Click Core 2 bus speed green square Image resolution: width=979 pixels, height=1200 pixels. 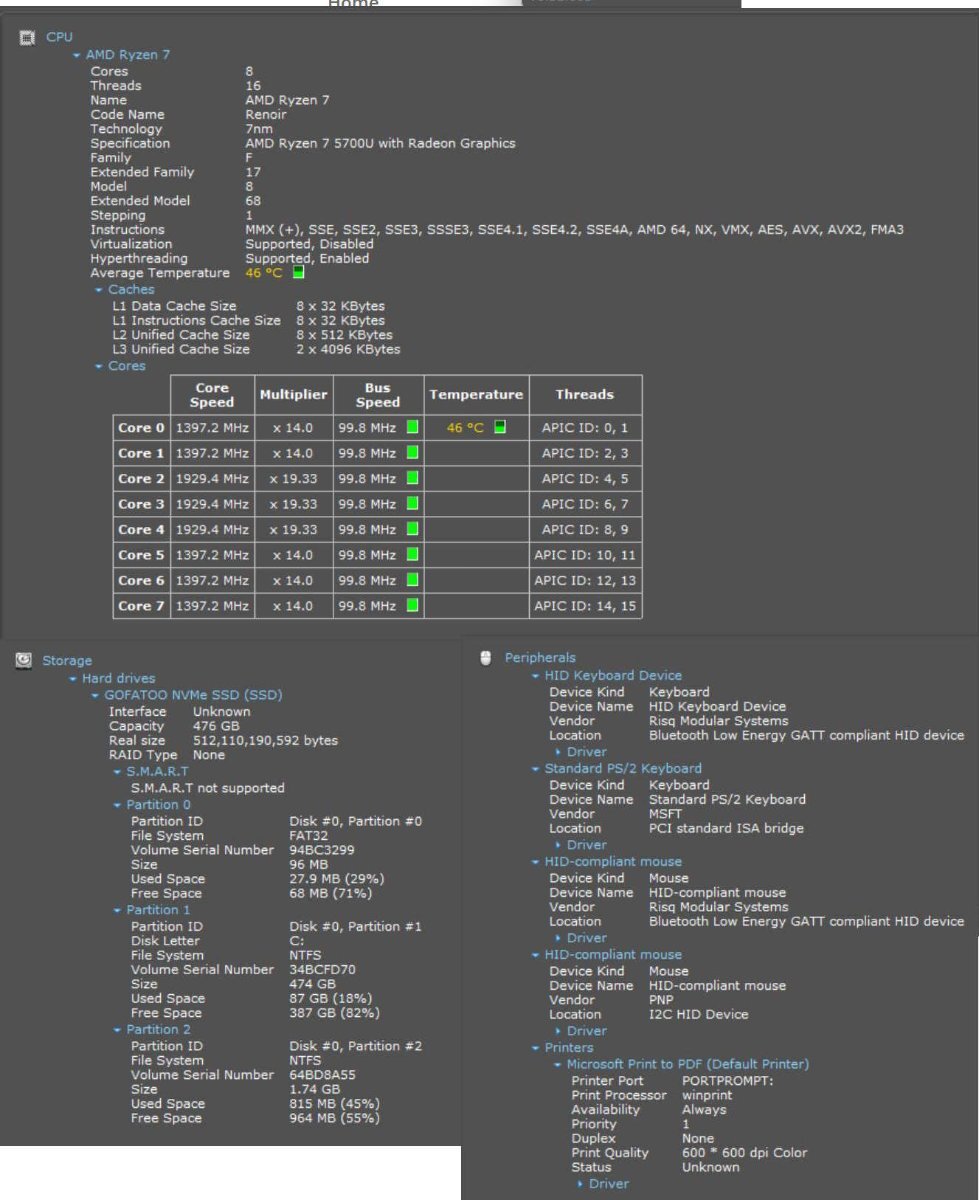(412, 478)
